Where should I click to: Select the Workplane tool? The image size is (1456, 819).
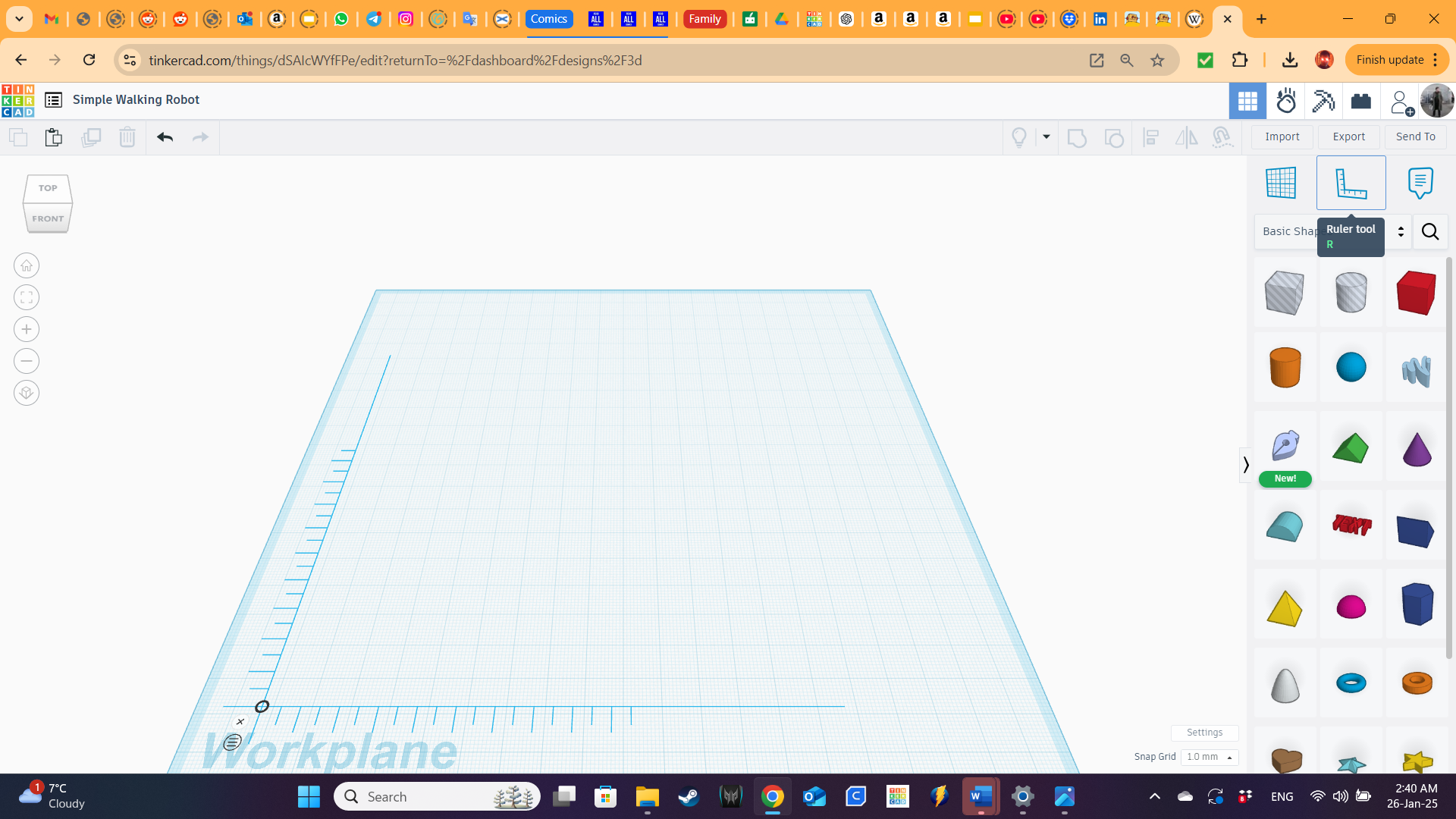click(x=1281, y=182)
